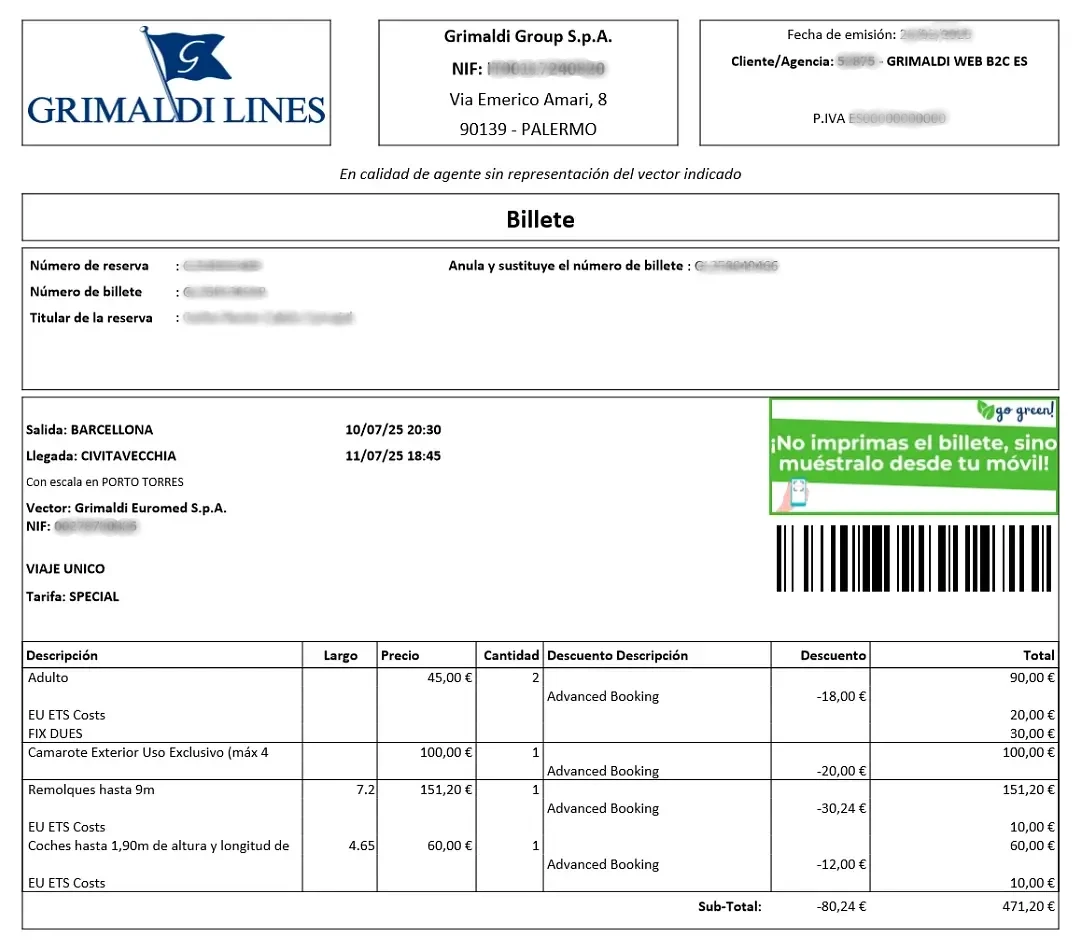Click the Cantidad column header

511,656
